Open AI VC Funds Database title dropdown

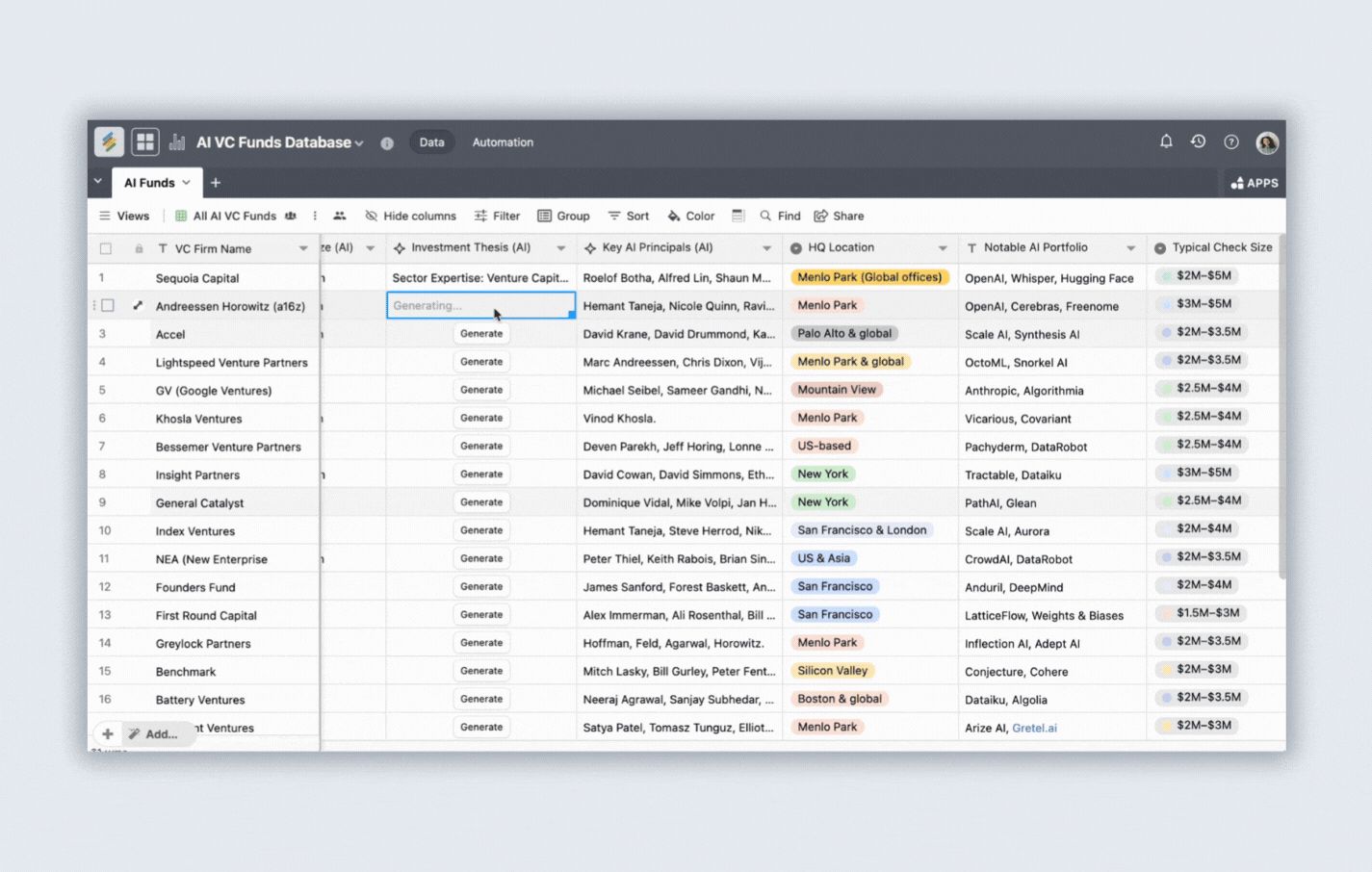[x=359, y=143]
